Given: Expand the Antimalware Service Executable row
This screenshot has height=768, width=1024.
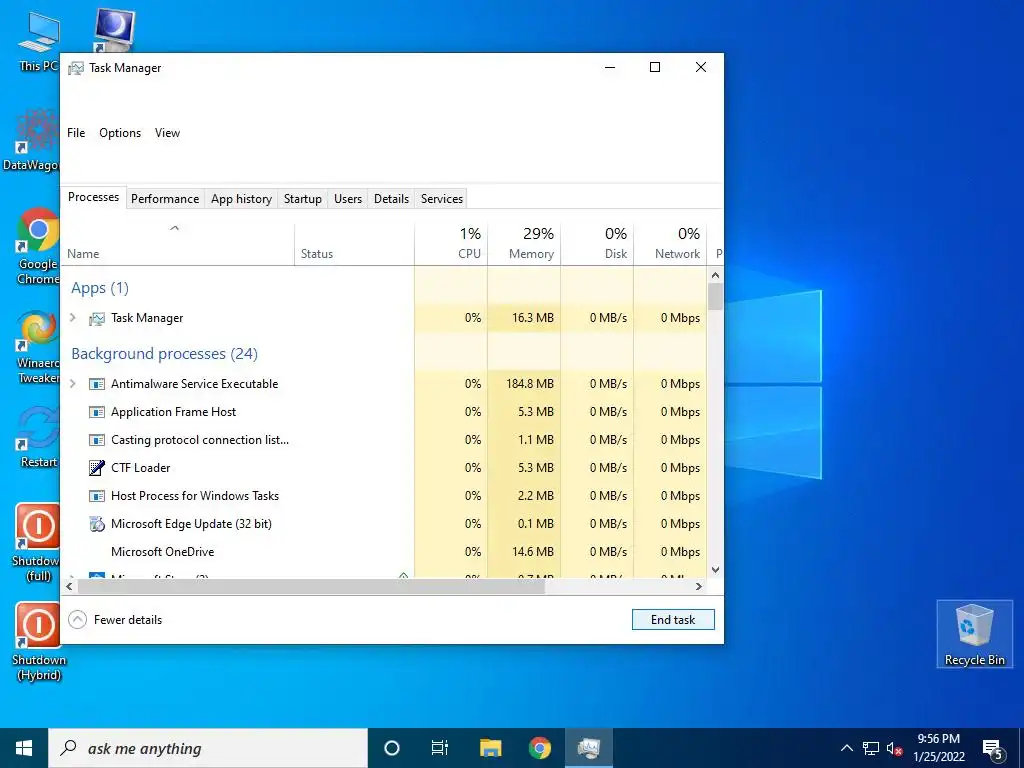Looking at the screenshot, I should (73, 384).
